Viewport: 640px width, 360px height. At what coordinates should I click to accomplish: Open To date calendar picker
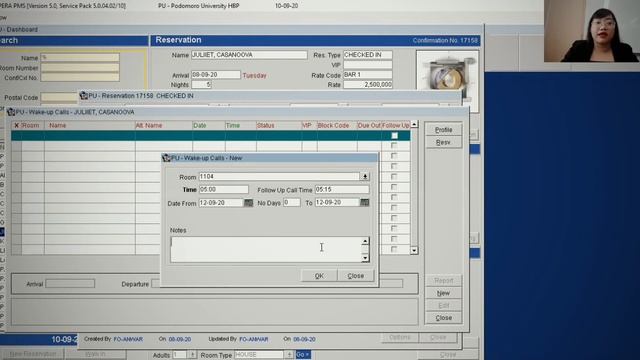click(x=364, y=202)
